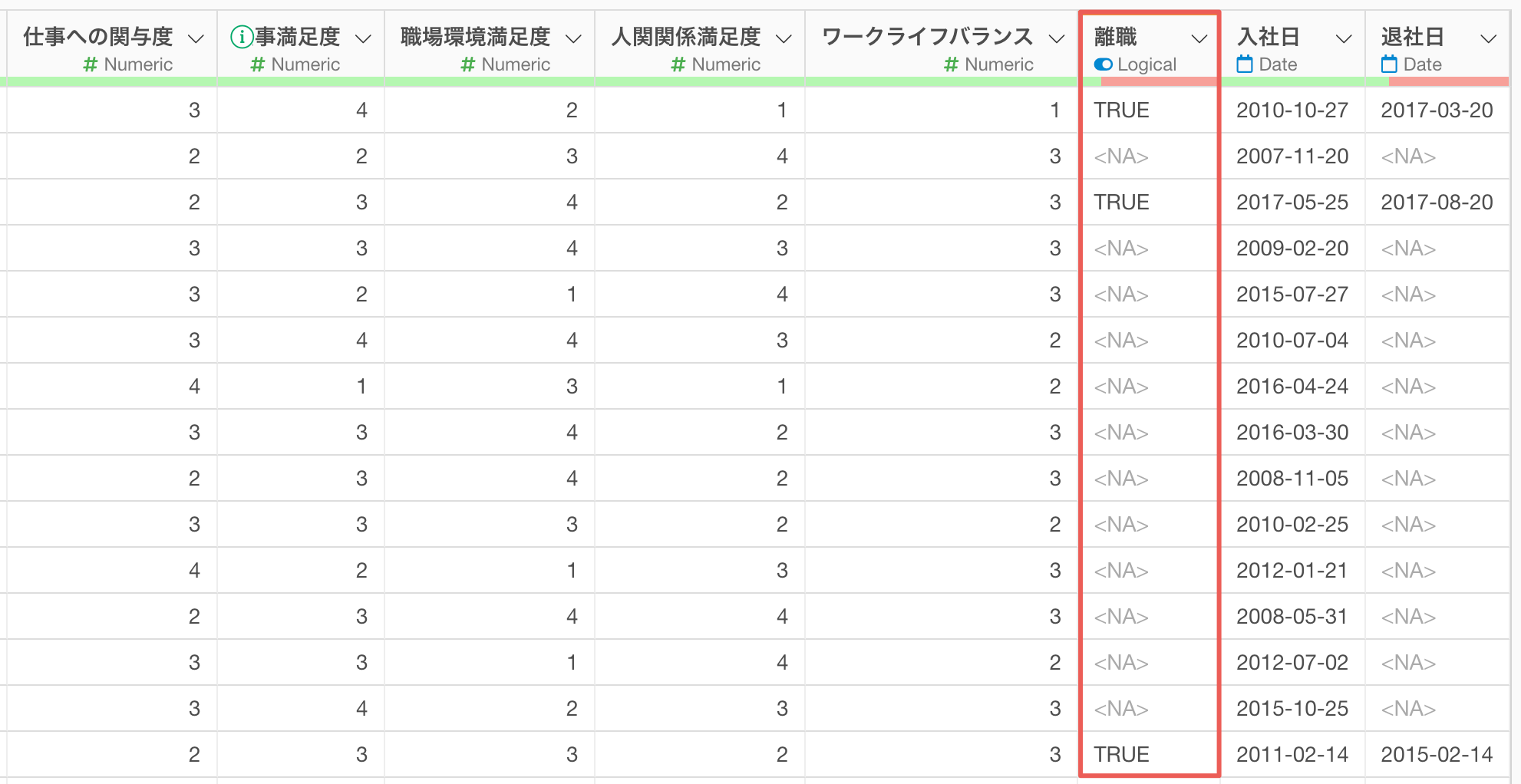Select the 2015-02-14 退社日 cell

click(1436, 755)
